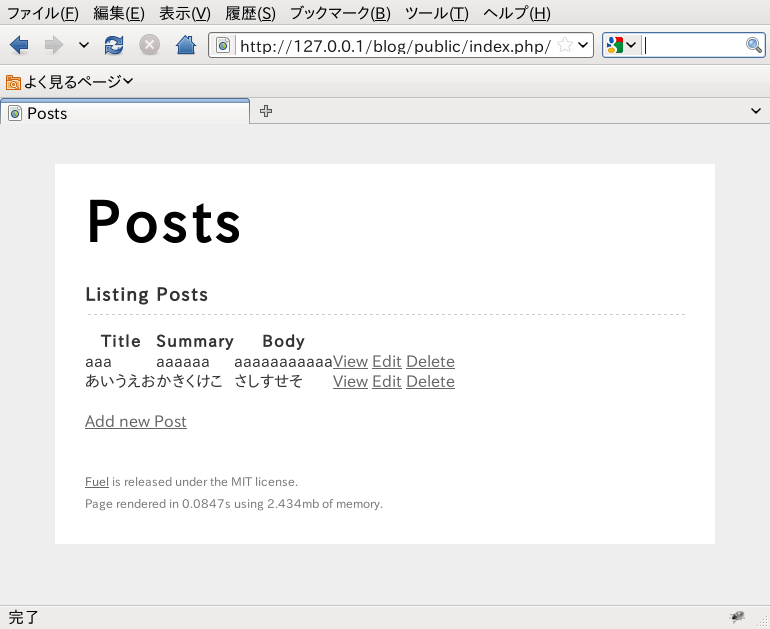770x629 pixels.
Task: Click Delete link for the aaa post
Action: tap(430, 362)
